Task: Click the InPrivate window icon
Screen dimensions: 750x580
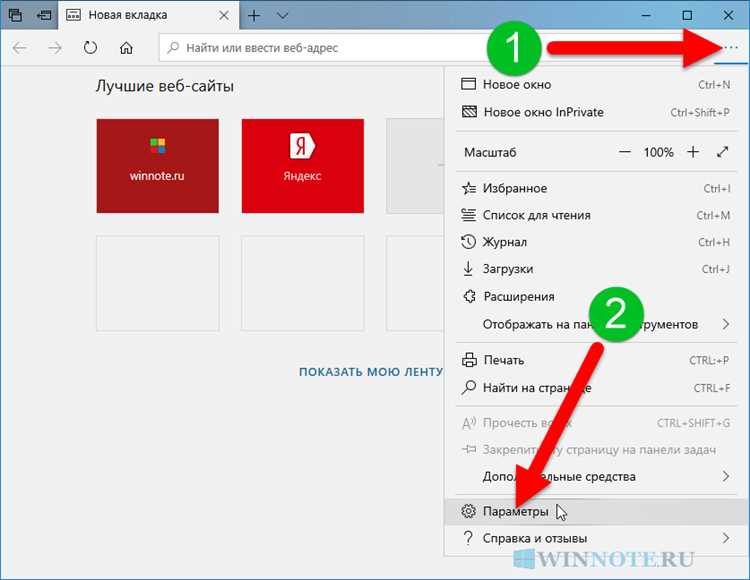Action: pyautogui.click(x=469, y=112)
